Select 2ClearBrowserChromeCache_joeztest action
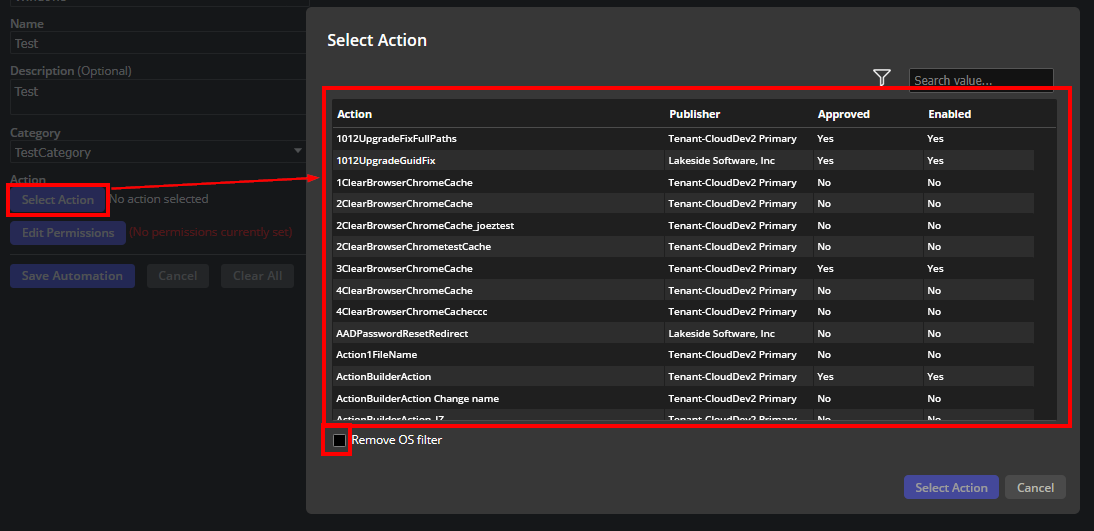This screenshot has height=531, width=1094. (425, 225)
